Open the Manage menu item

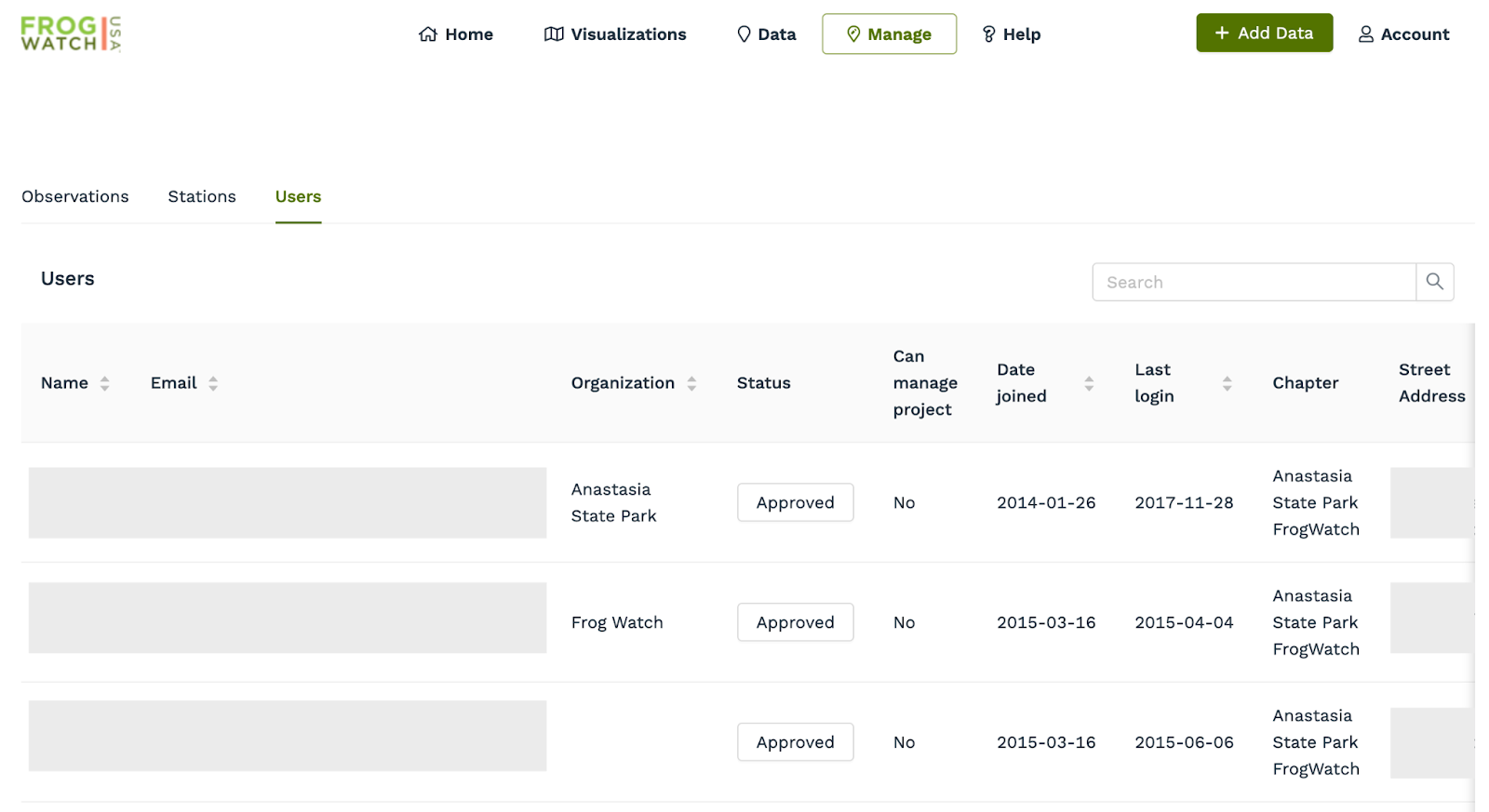point(889,34)
